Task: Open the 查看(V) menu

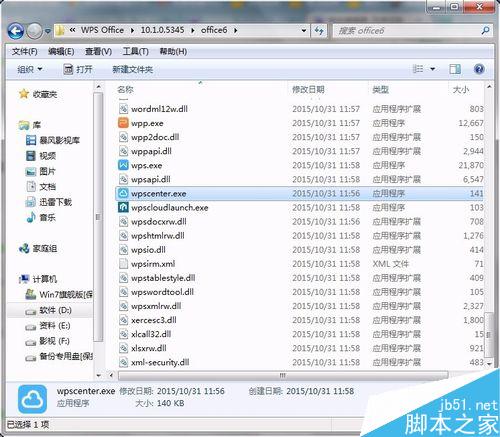Action: [98, 51]
